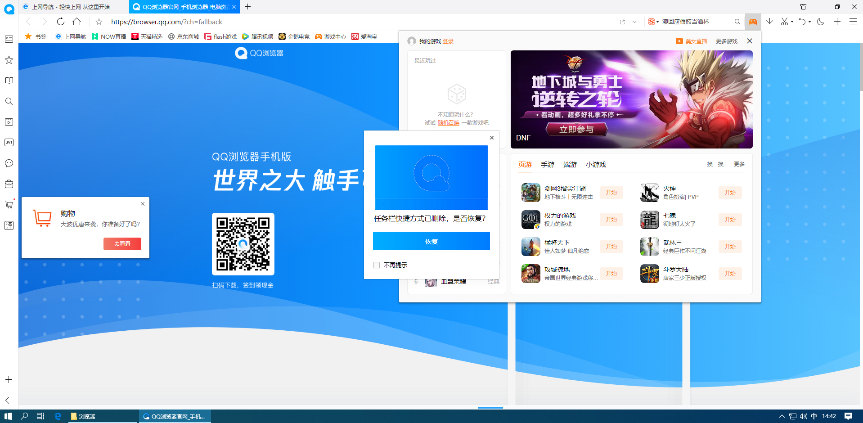The height and width of the screenshot is (423, 863).
Task: Bookmark this page with the star icon
Action: (99, 21)
